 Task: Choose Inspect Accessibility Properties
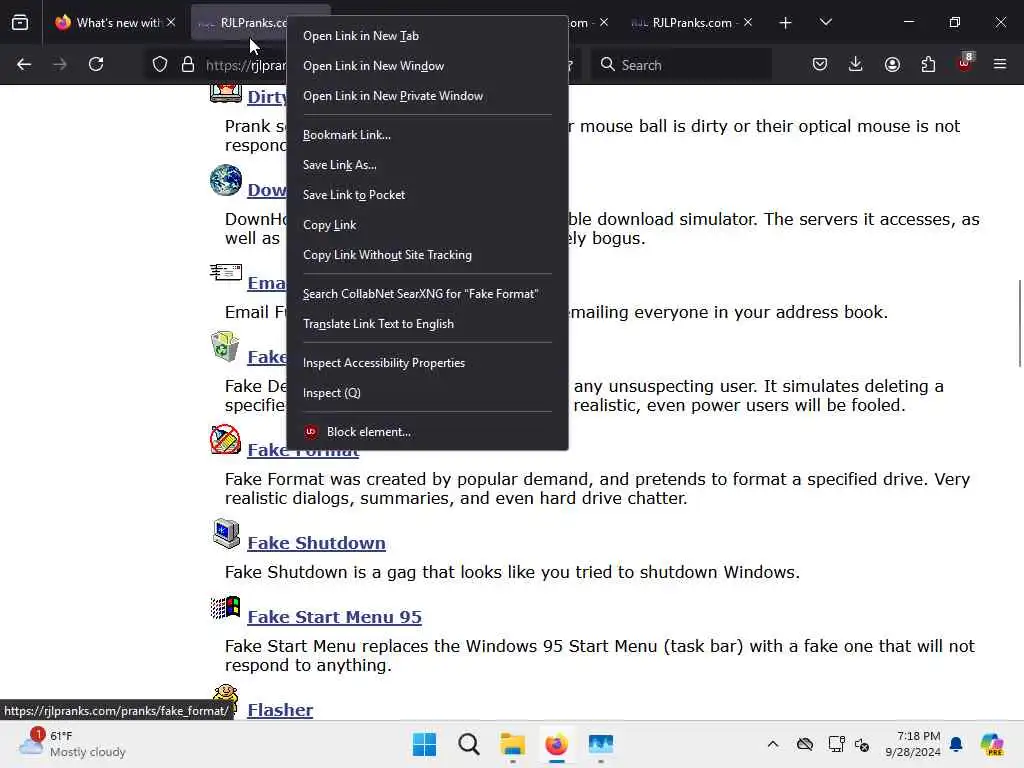(427, 363)
